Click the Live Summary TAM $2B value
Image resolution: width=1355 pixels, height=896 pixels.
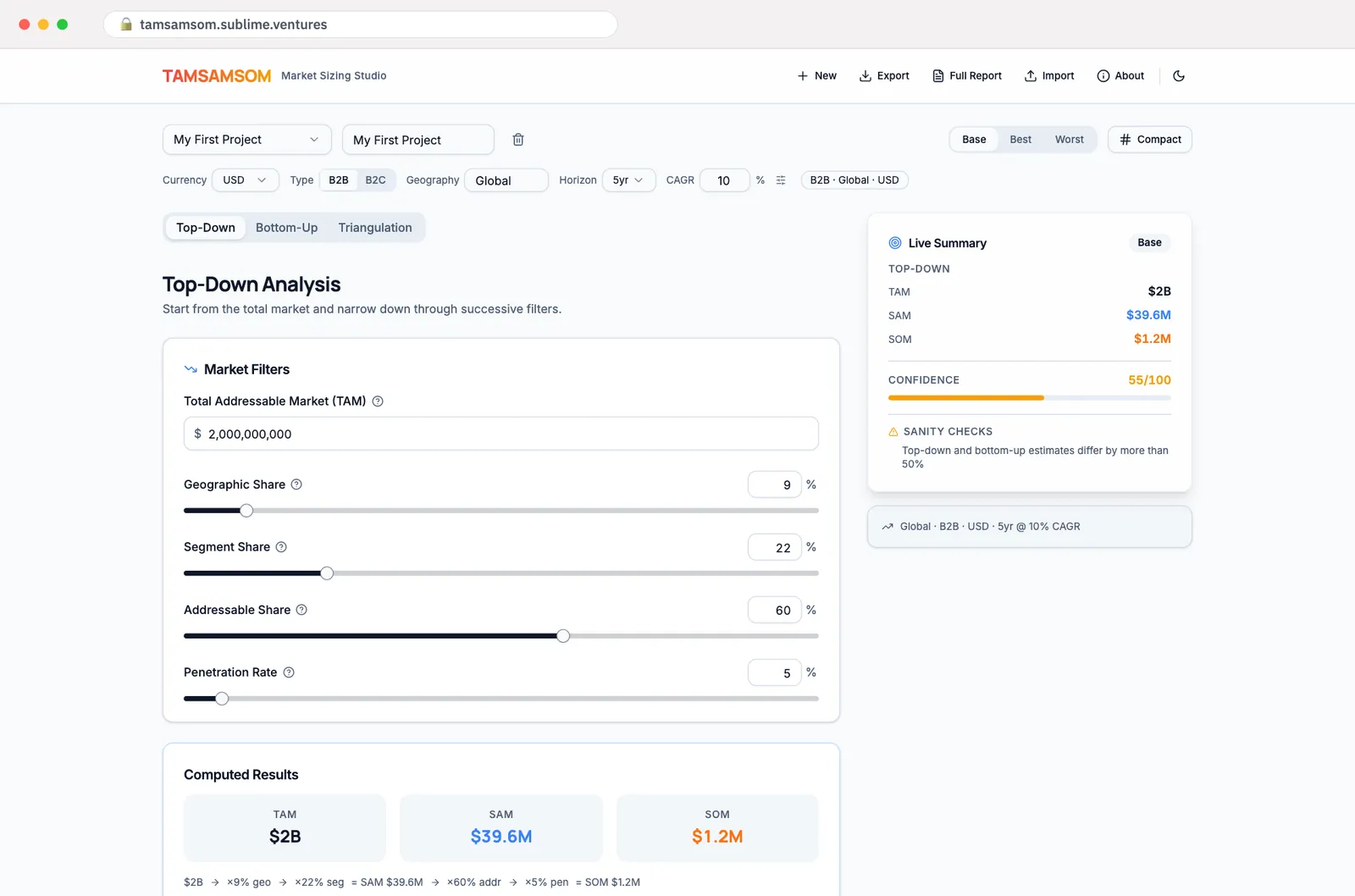tap(1159, 291)
